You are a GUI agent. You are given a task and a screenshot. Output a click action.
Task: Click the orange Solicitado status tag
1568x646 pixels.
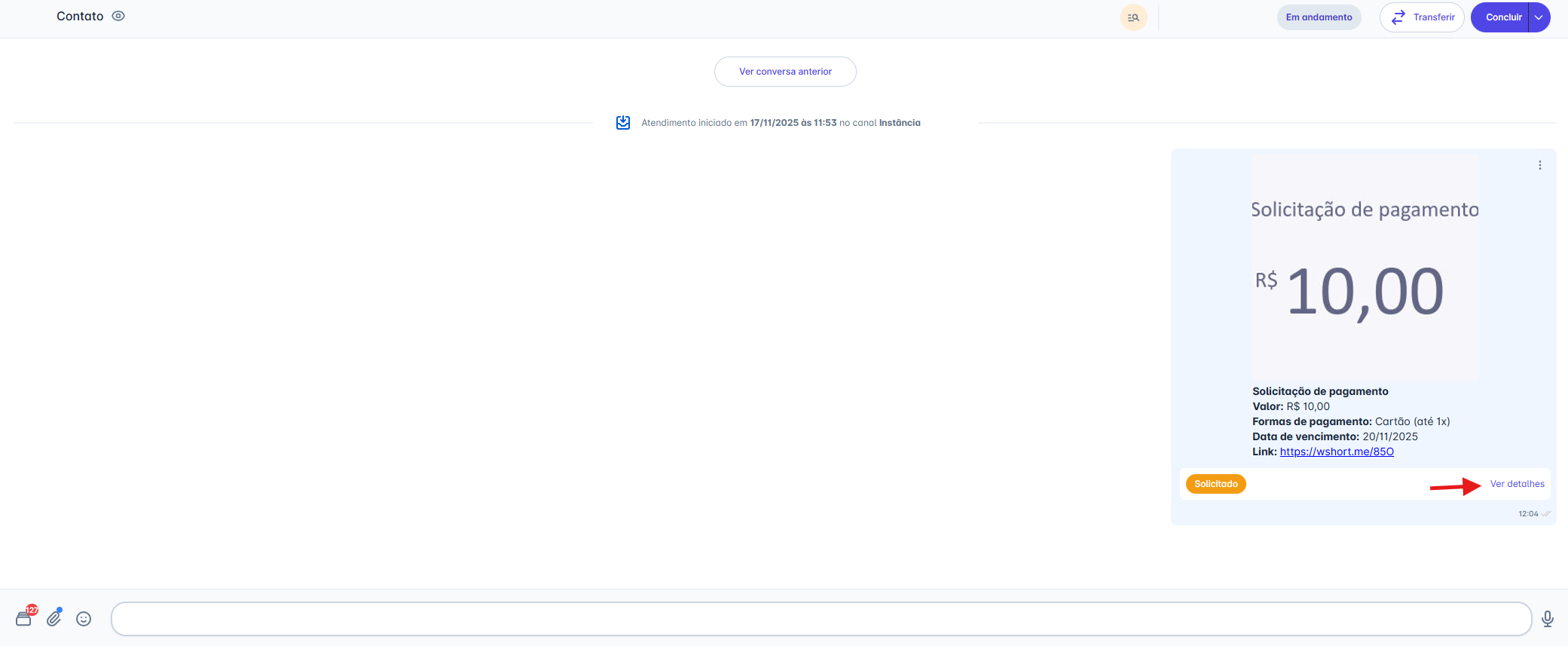pos(1215,484)
